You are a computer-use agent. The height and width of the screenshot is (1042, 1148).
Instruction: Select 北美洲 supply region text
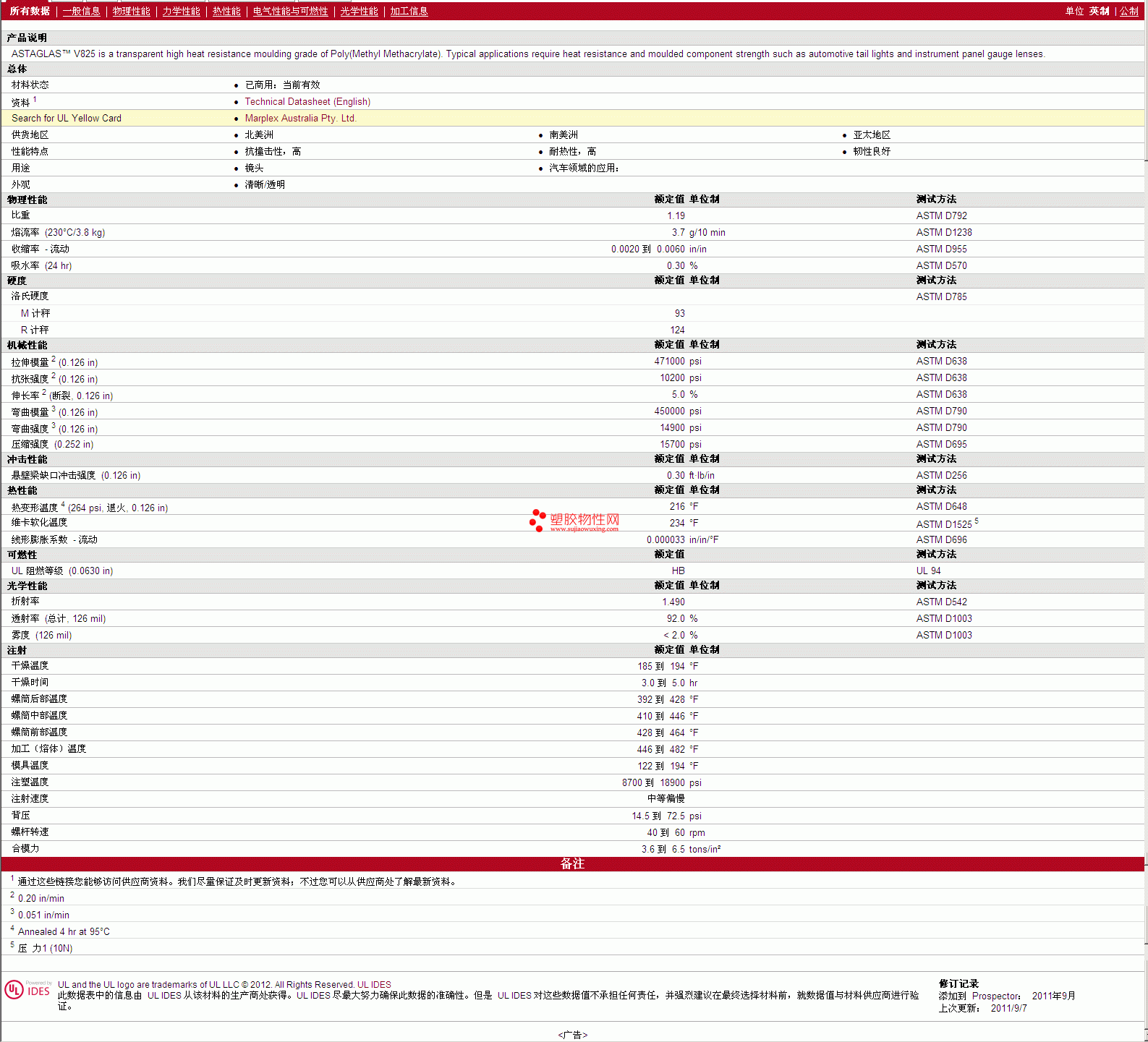[259, 134]
